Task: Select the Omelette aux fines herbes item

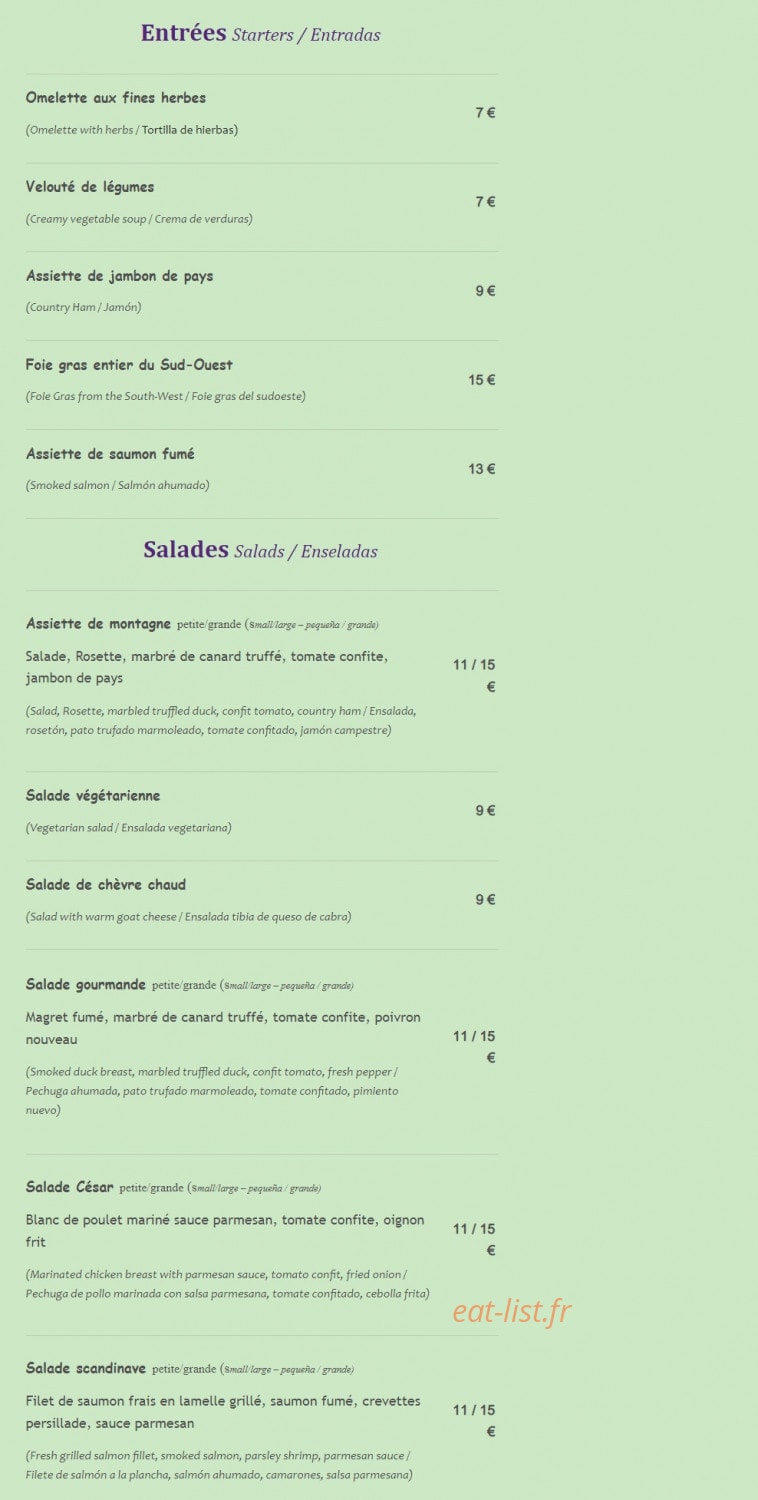Action: point(116,98)
